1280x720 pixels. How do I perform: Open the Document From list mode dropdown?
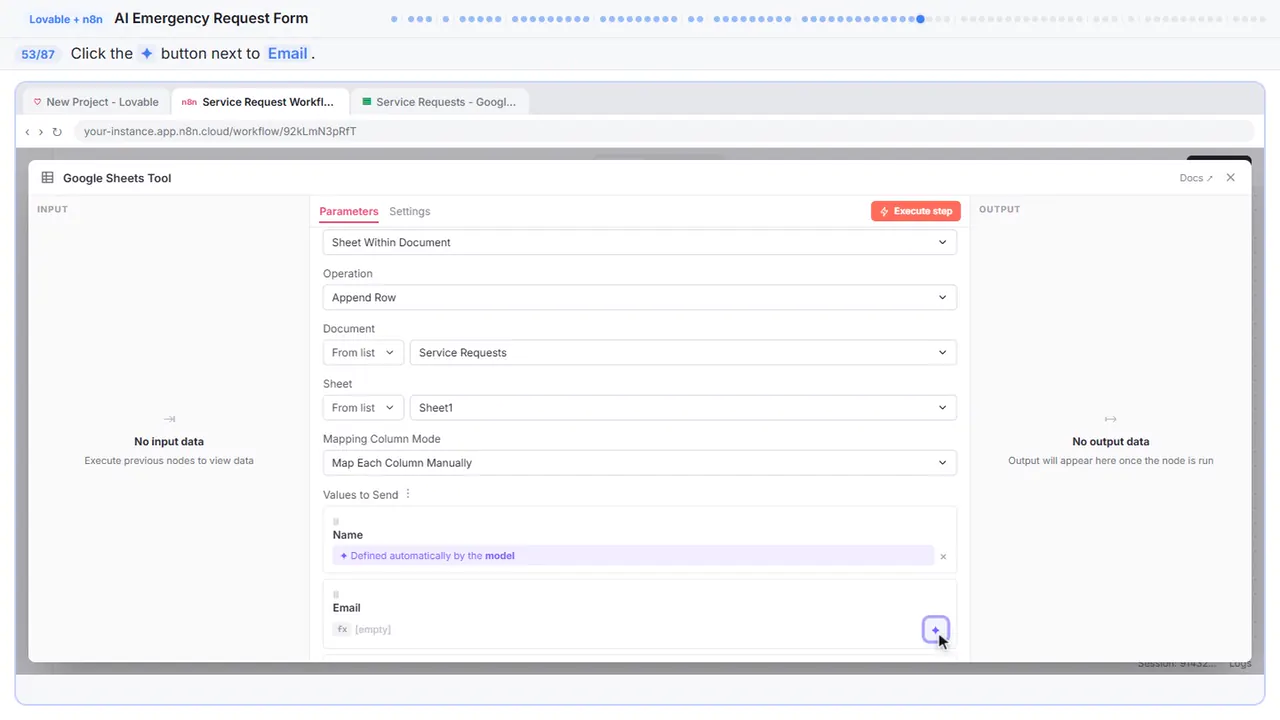tap(363, 352)
